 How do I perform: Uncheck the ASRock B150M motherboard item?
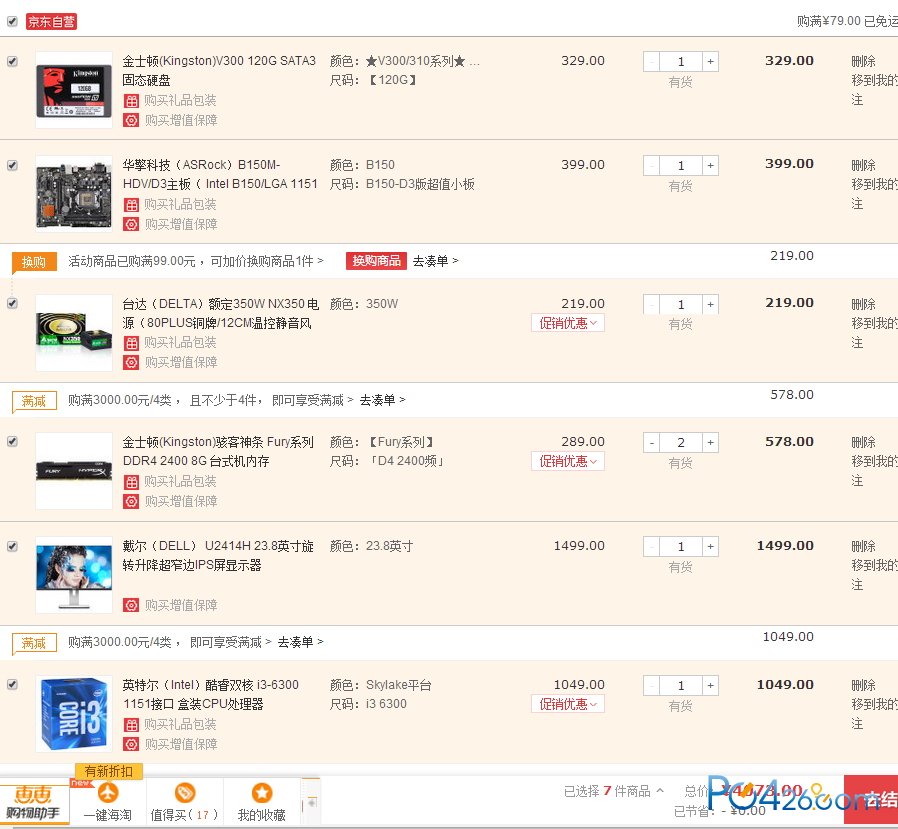click(x=12, y=165)
